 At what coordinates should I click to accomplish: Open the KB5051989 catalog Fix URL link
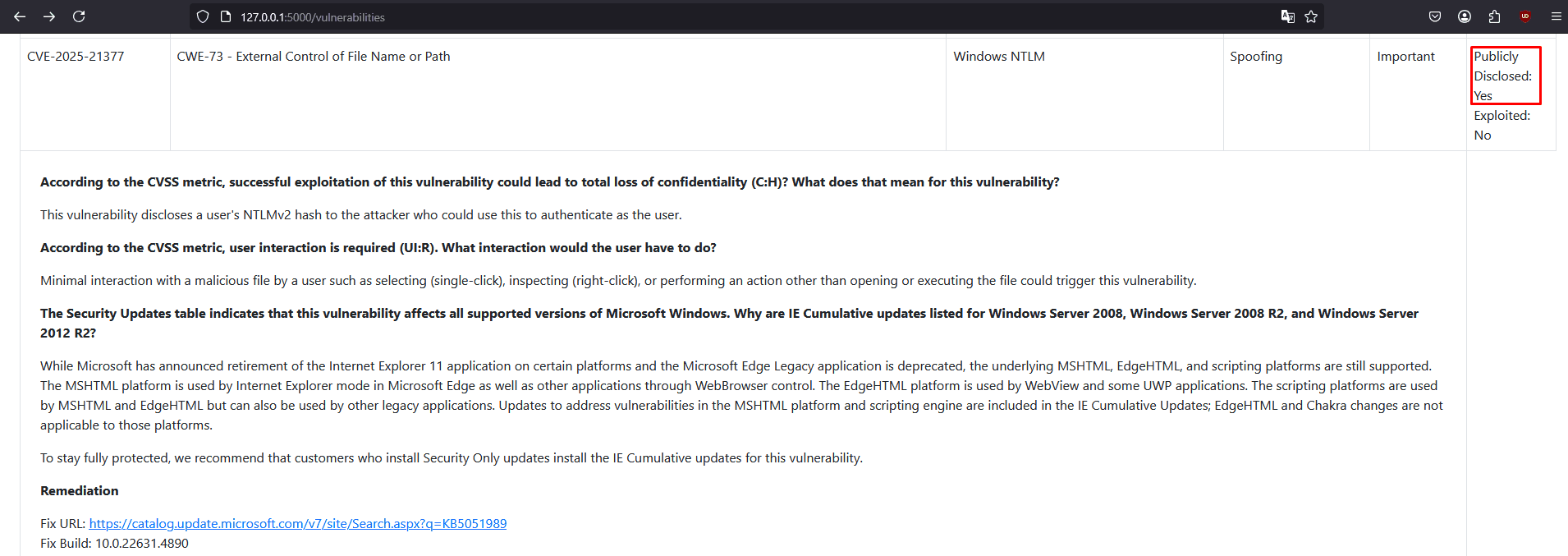pyautogui.click(x=297, y=523)
